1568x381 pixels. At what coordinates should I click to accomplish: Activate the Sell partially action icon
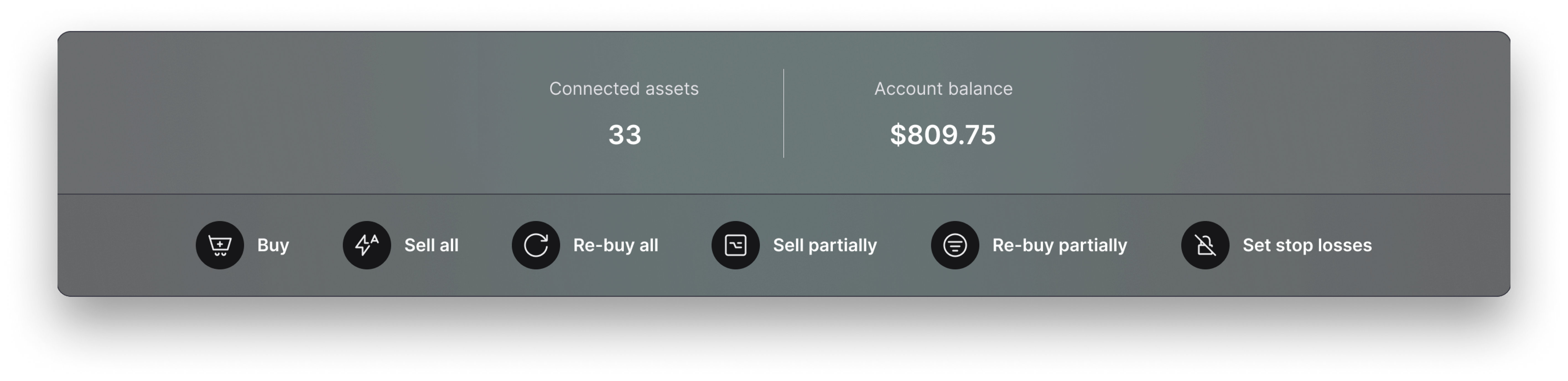click(736, 245)
